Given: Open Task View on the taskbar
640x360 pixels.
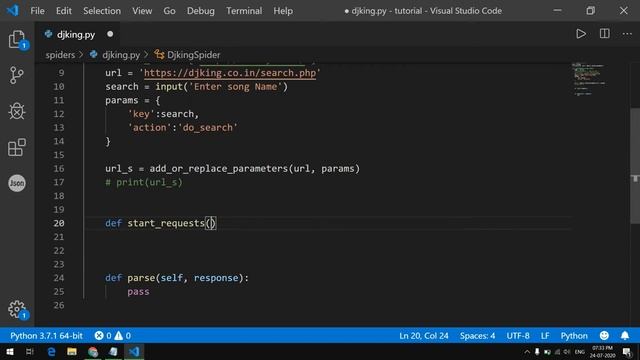Looking at the screenshot, I should coord(29,351).
